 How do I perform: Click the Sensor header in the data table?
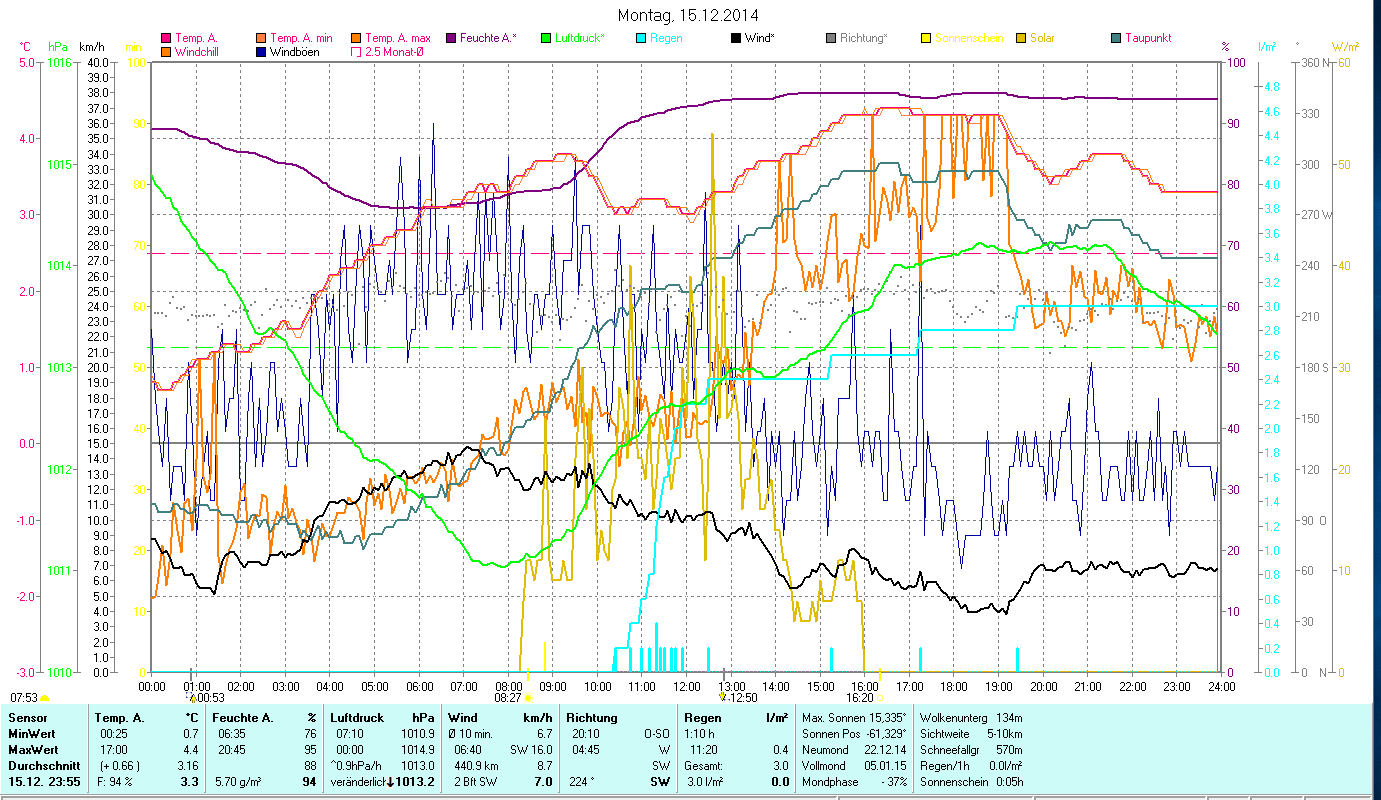coord(27,718)
